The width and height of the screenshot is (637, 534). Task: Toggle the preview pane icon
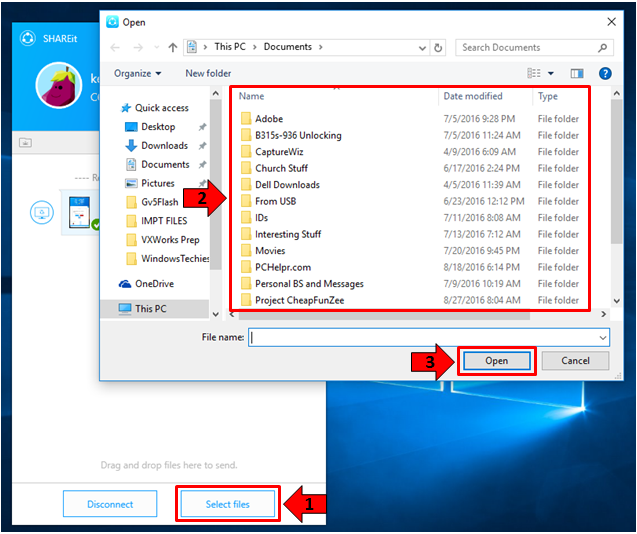[x=577, y=73]
